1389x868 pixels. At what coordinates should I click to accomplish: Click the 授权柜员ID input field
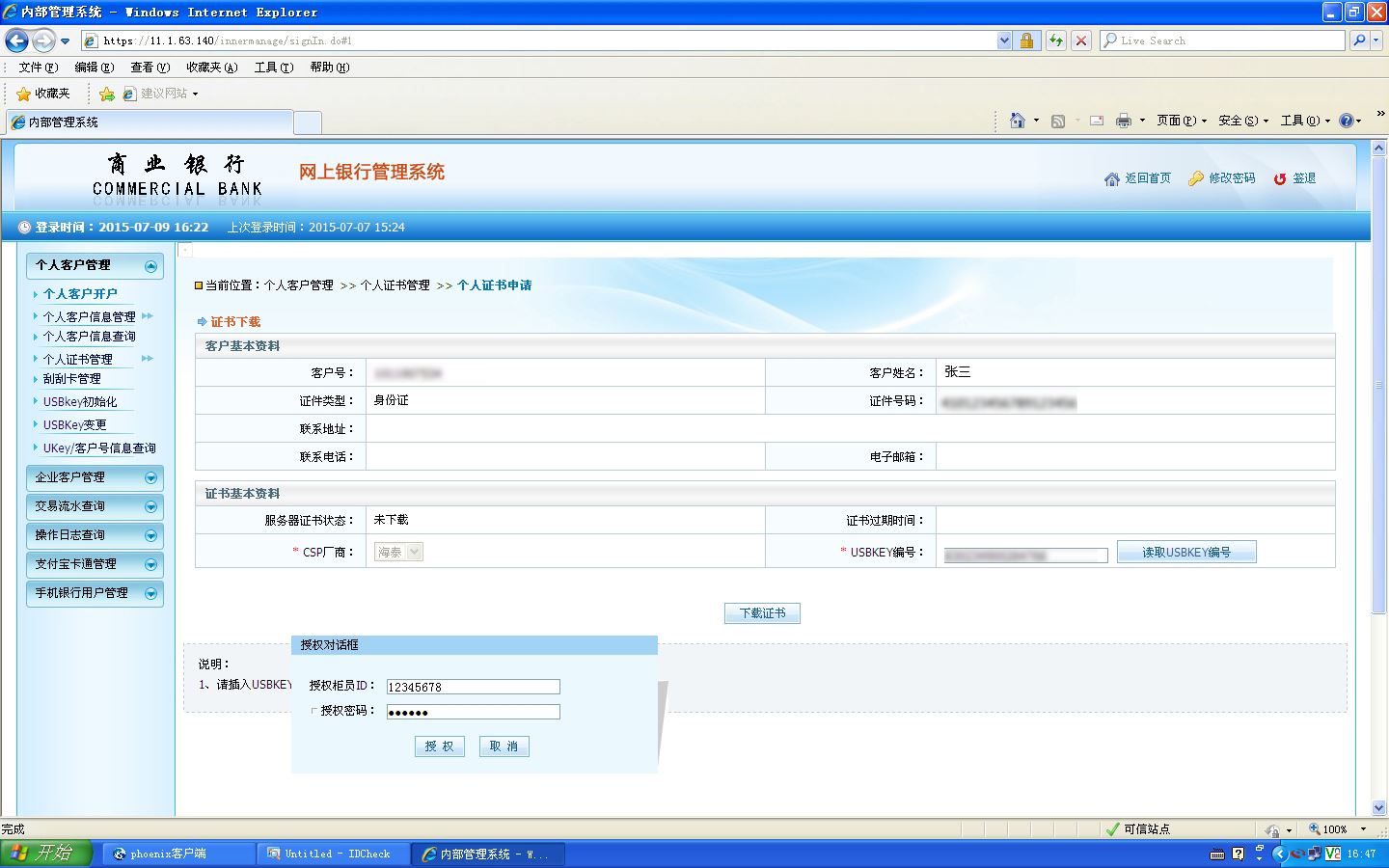point(473,687)
